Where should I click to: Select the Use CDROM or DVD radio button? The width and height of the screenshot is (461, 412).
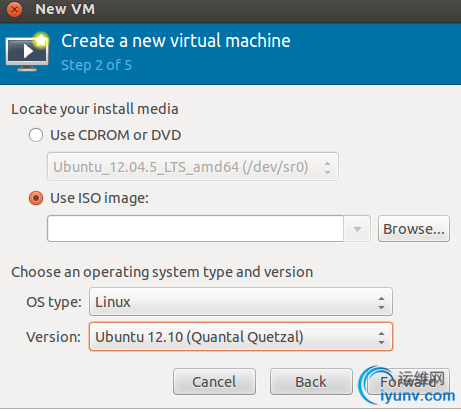(x=36, y=135)
